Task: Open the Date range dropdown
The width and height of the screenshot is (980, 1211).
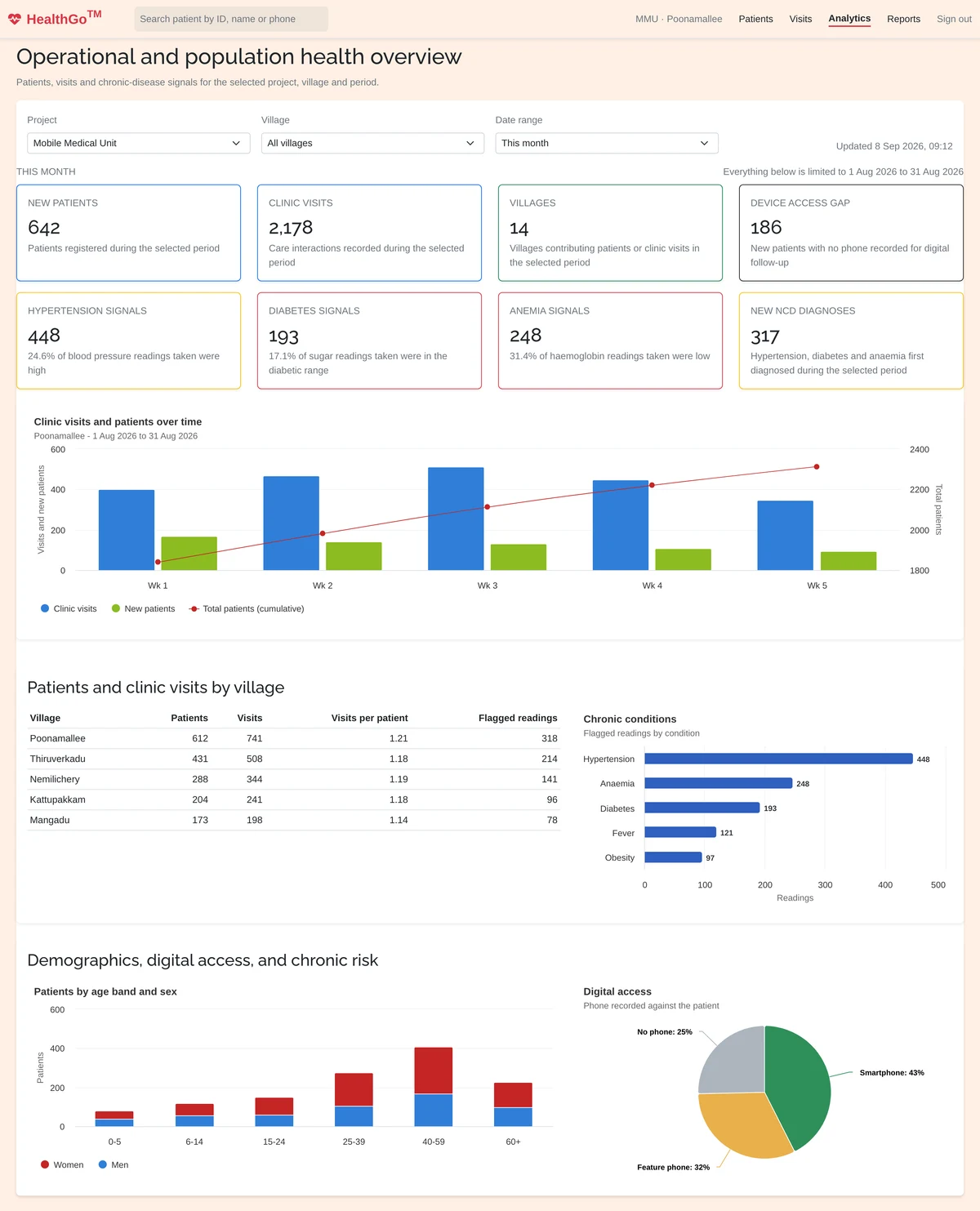Action: pyautogui.click(x=607, y=143)
